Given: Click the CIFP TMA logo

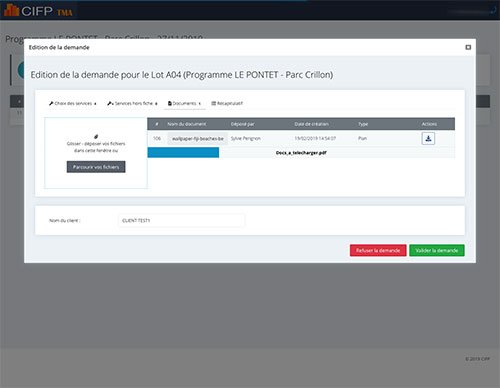Looking at the screenshot, I should click(x=39, y=11).
